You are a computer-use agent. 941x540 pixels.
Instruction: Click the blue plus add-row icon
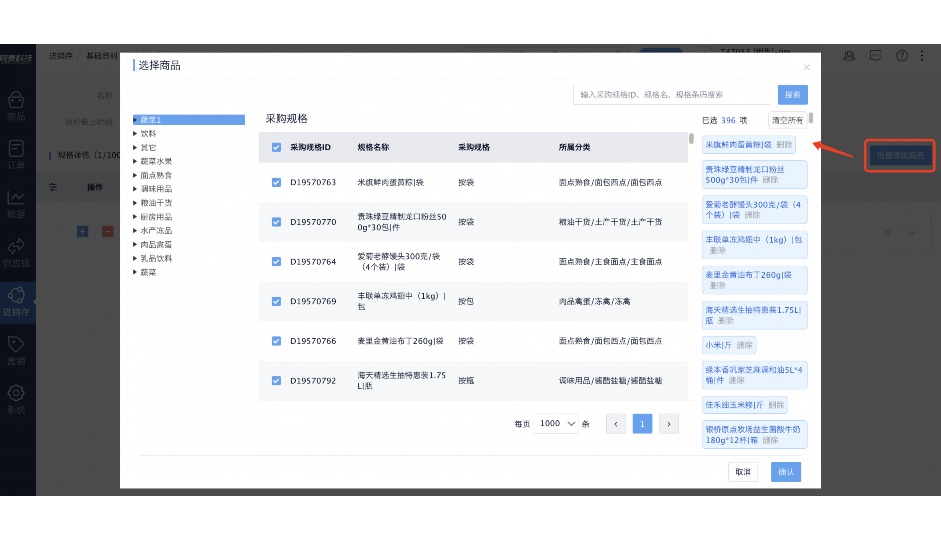click(x=83, y=232)
